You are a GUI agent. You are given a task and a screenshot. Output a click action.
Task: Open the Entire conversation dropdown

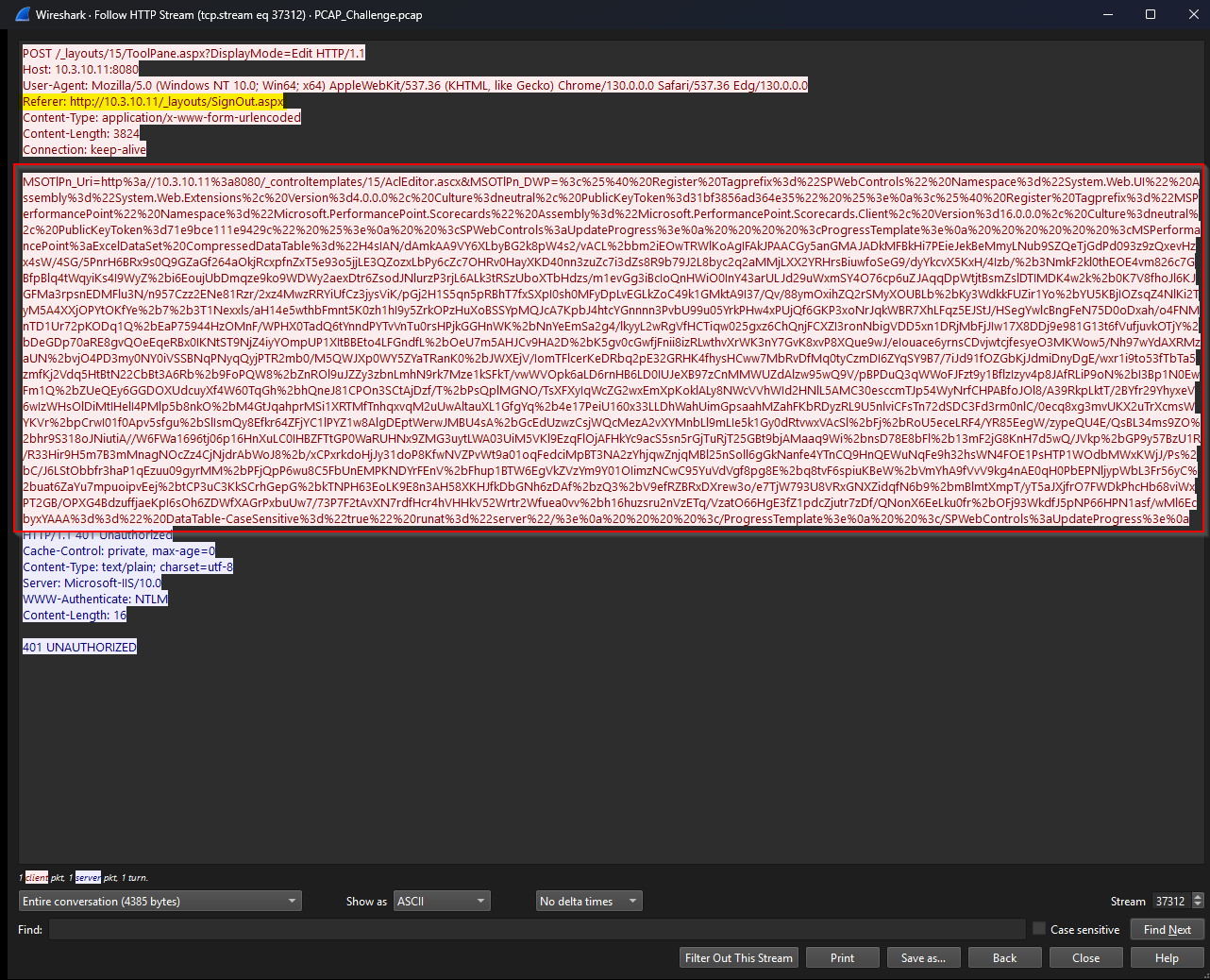[160, 902]
